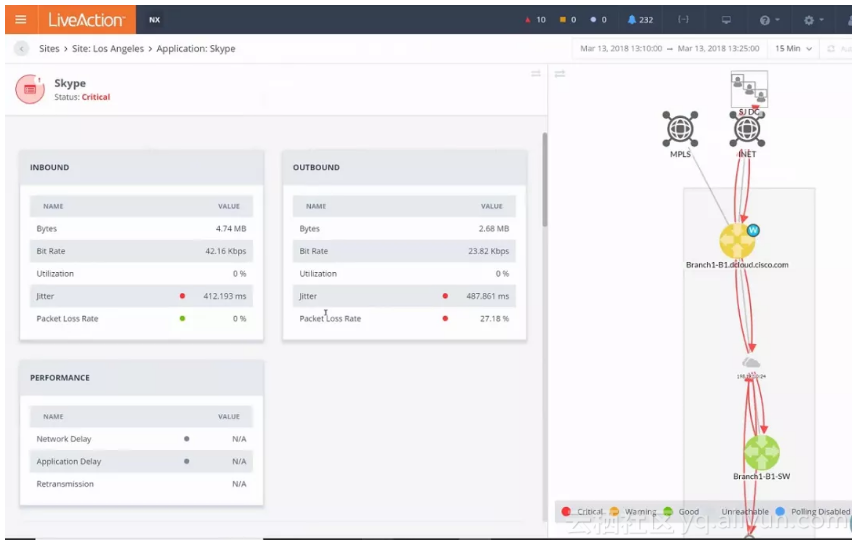The height and width of the screenshot is (546, 859).
Task: Click Inbound Jitter red status dot
Action: pyautogui.click(x=182, y=296)
